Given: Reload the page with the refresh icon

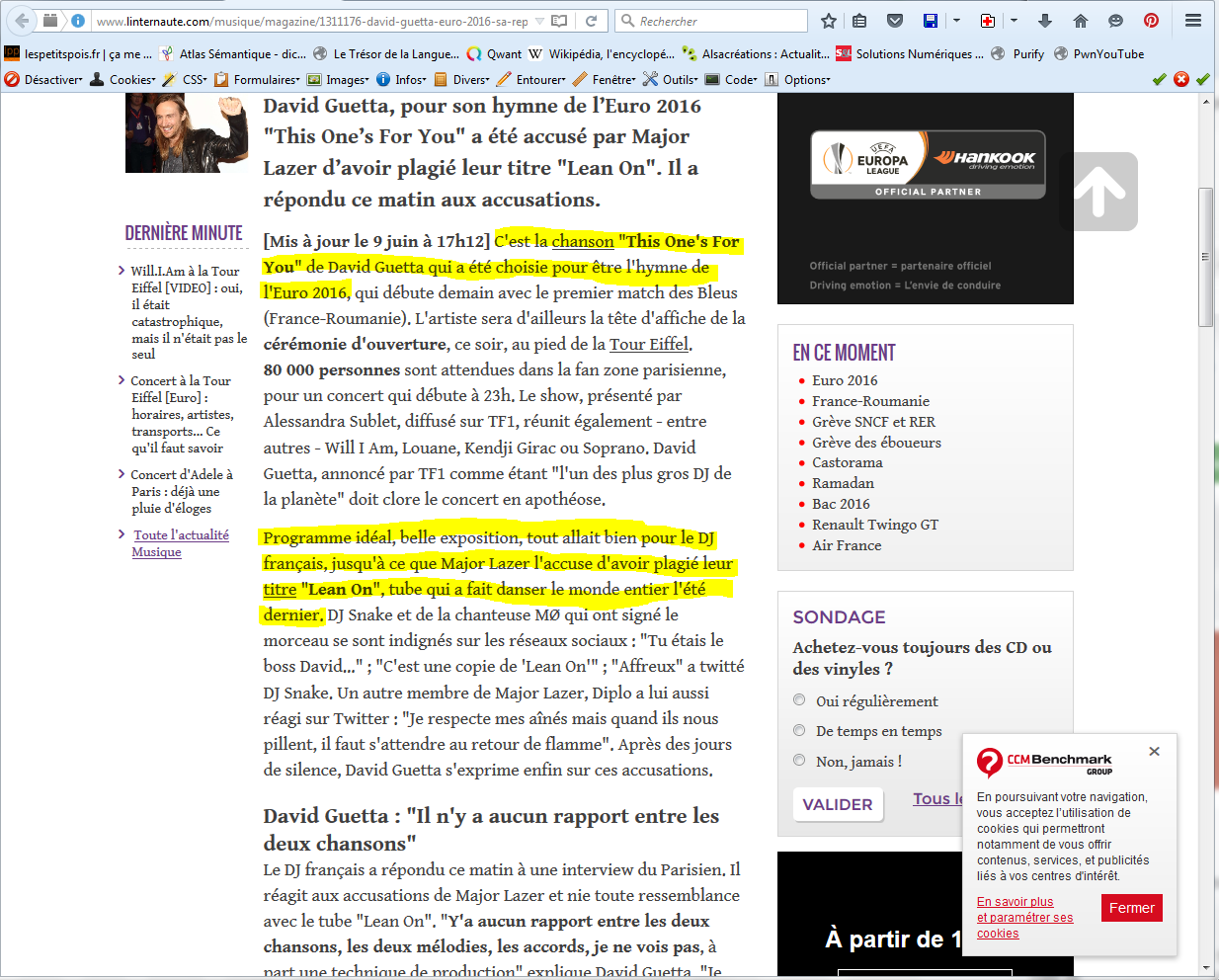Looking at the screenshot, I should [591, 21].
